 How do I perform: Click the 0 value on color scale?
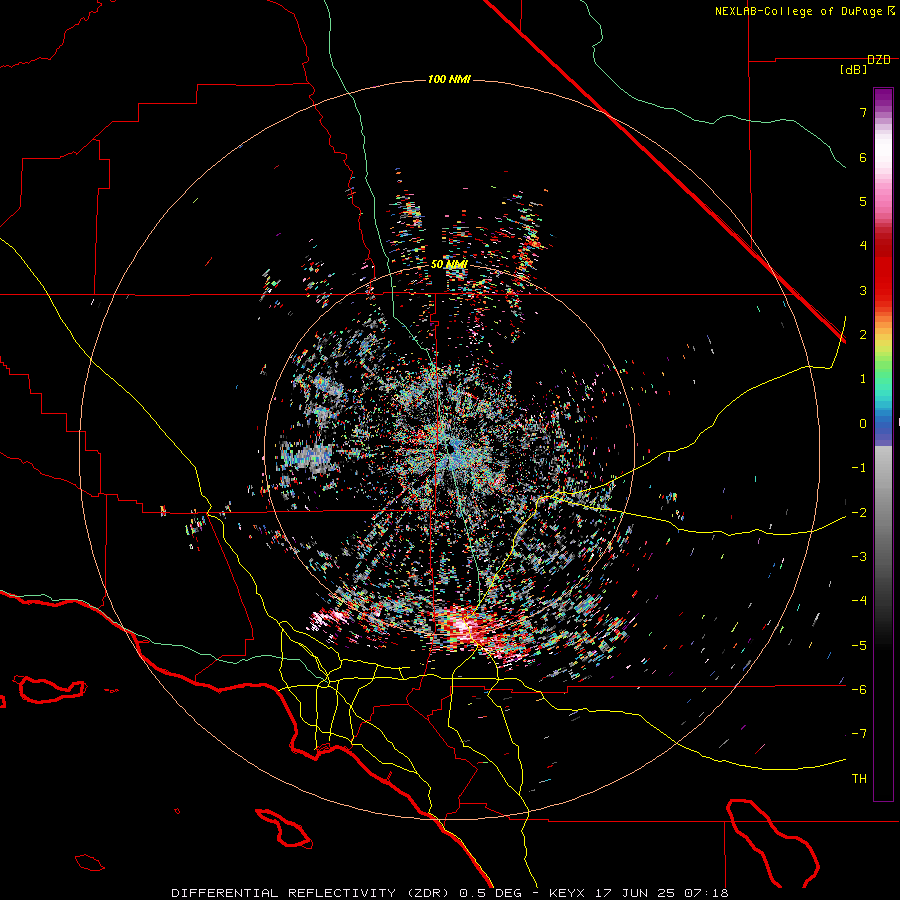tap(863, 424)
